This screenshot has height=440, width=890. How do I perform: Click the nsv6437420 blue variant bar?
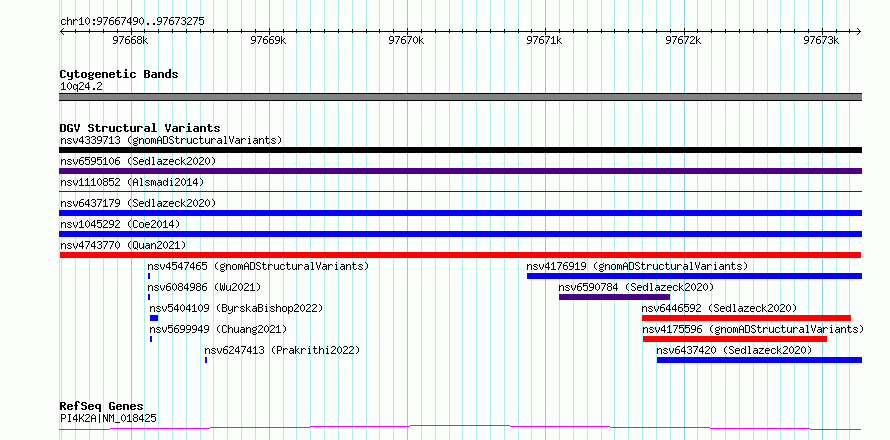click(x=759, y=360)
